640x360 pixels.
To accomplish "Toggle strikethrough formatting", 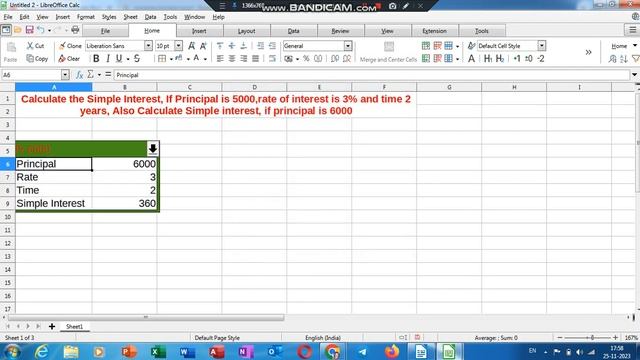I will coord(137,59).
